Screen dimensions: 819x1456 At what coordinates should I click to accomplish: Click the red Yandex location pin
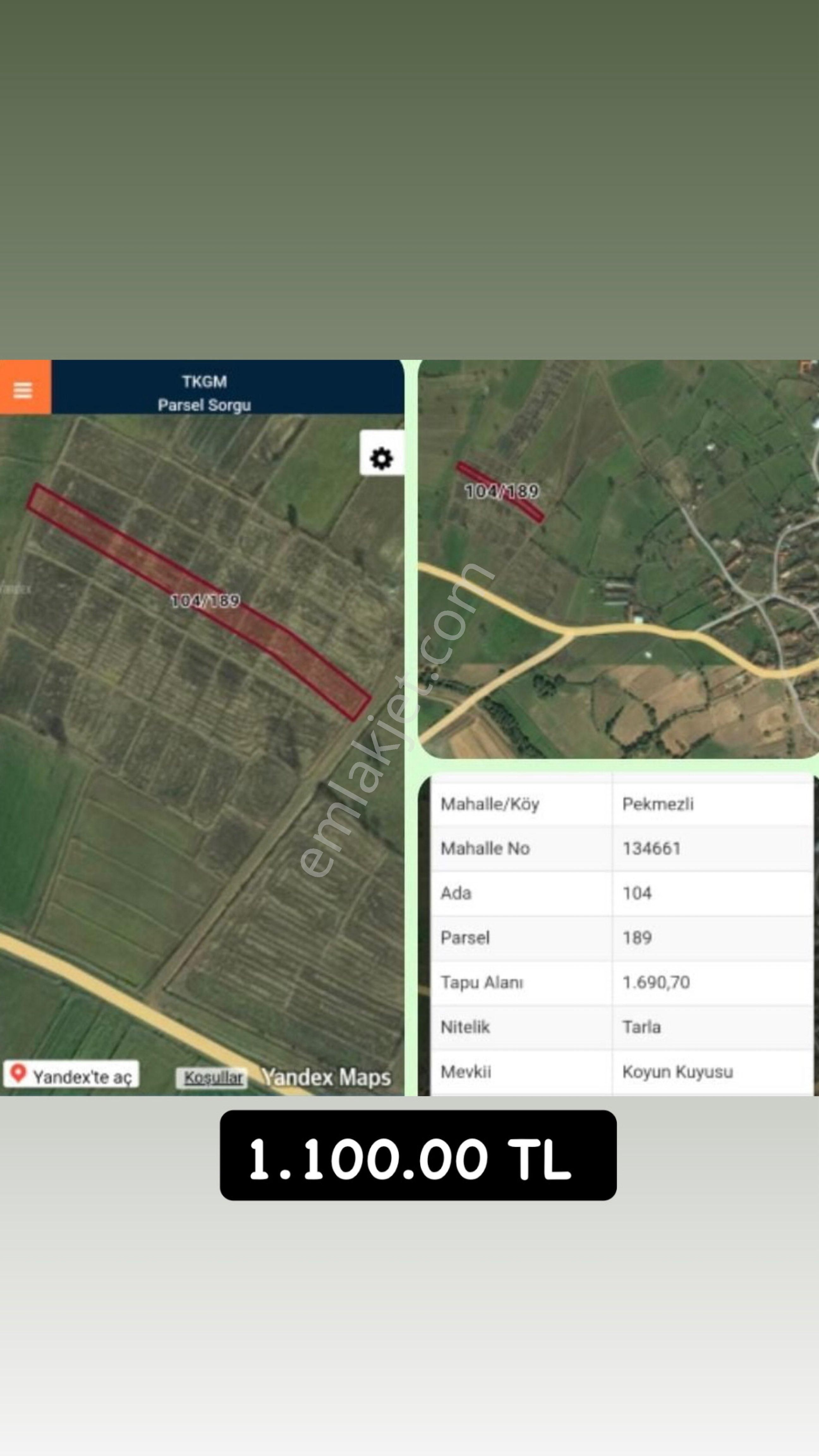click(18, 1073)
